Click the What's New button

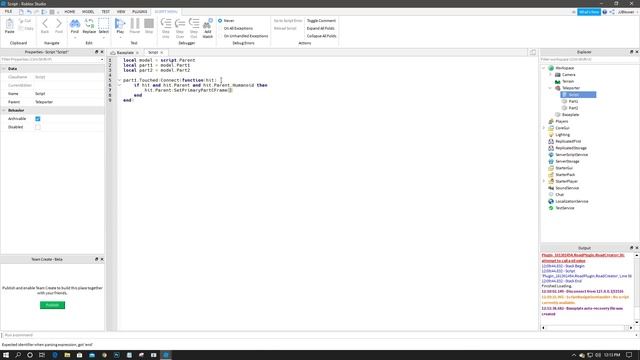click(589, 12)
